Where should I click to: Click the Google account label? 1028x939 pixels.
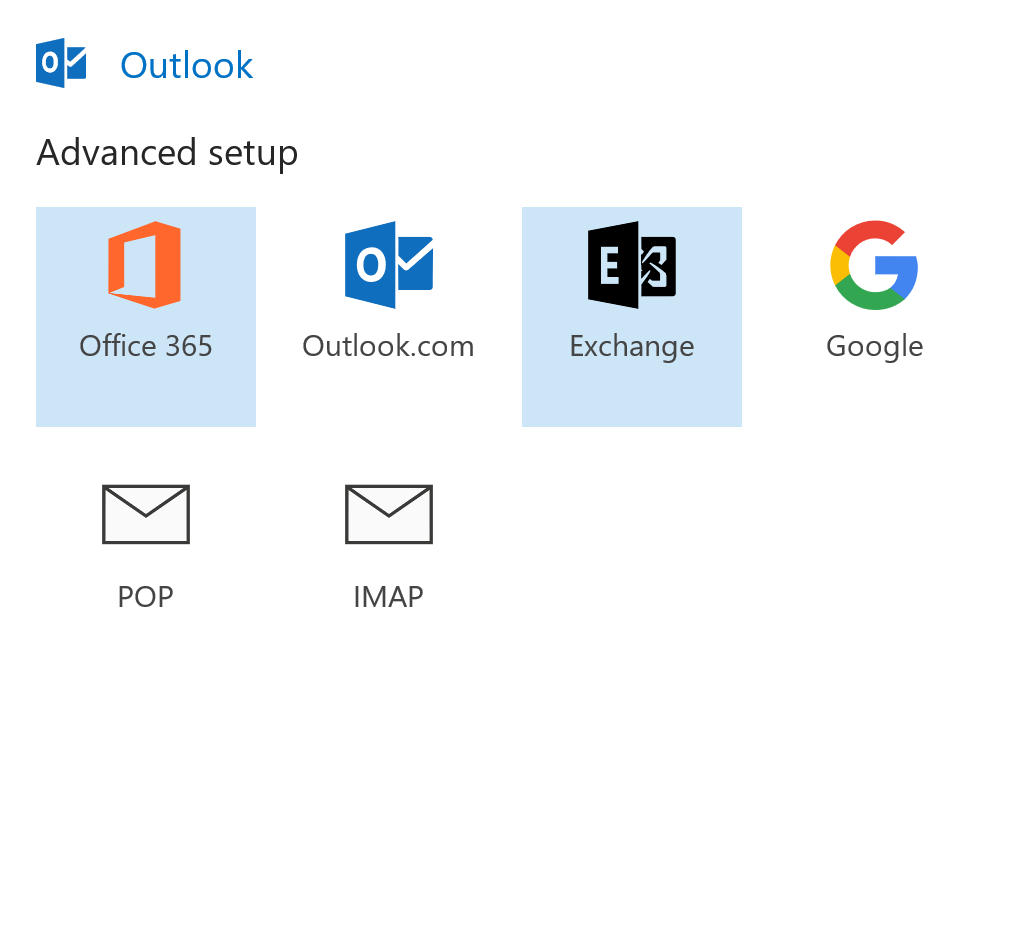873,346
